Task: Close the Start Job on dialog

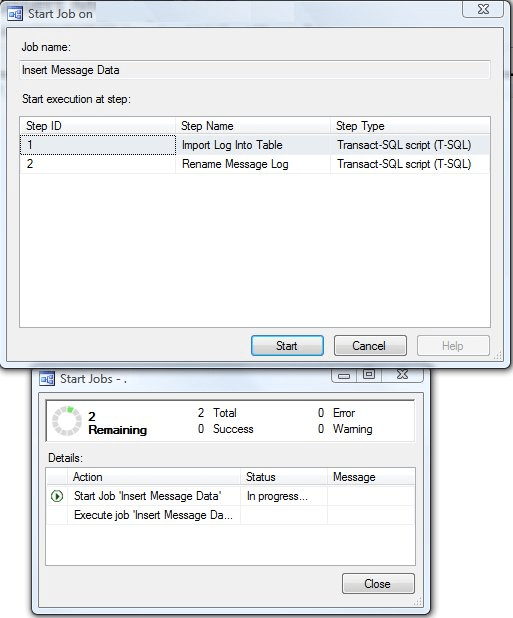Action: tap(483, 9)
